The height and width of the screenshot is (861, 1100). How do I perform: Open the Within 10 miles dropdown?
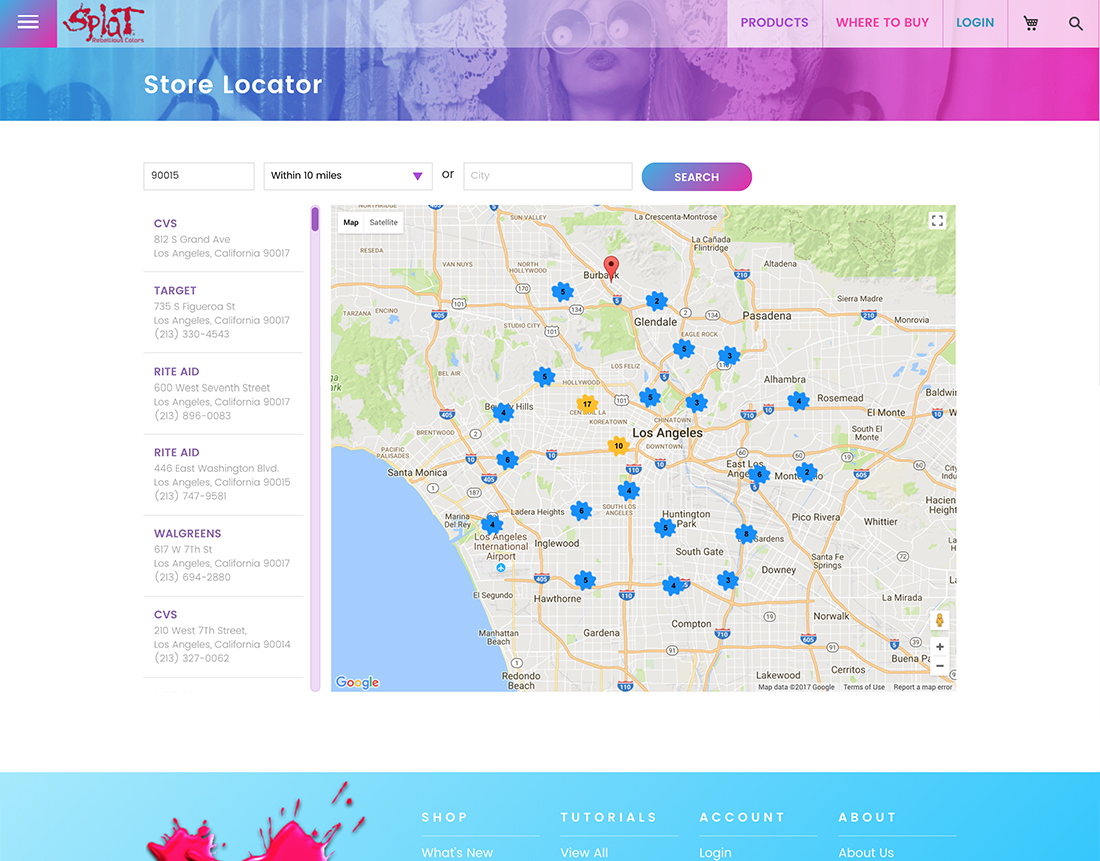(347, 176)
